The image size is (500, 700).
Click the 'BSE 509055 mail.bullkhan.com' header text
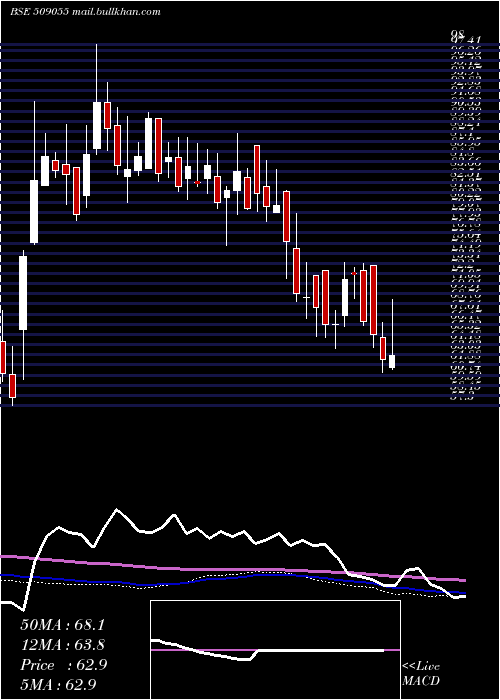click(85, 12)
